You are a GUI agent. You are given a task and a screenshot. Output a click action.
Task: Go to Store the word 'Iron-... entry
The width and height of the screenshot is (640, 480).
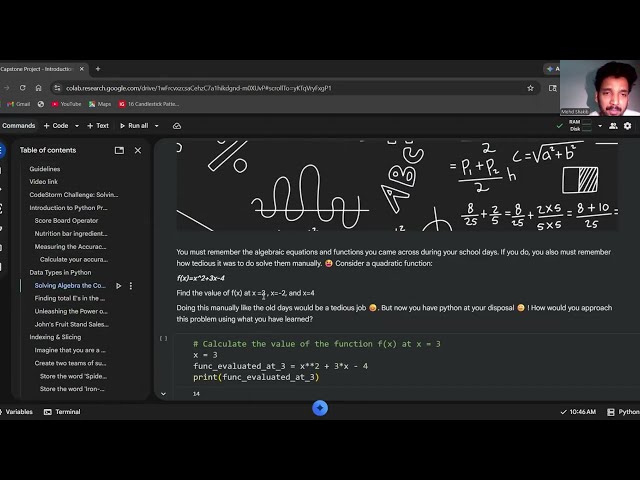(72, 389)
